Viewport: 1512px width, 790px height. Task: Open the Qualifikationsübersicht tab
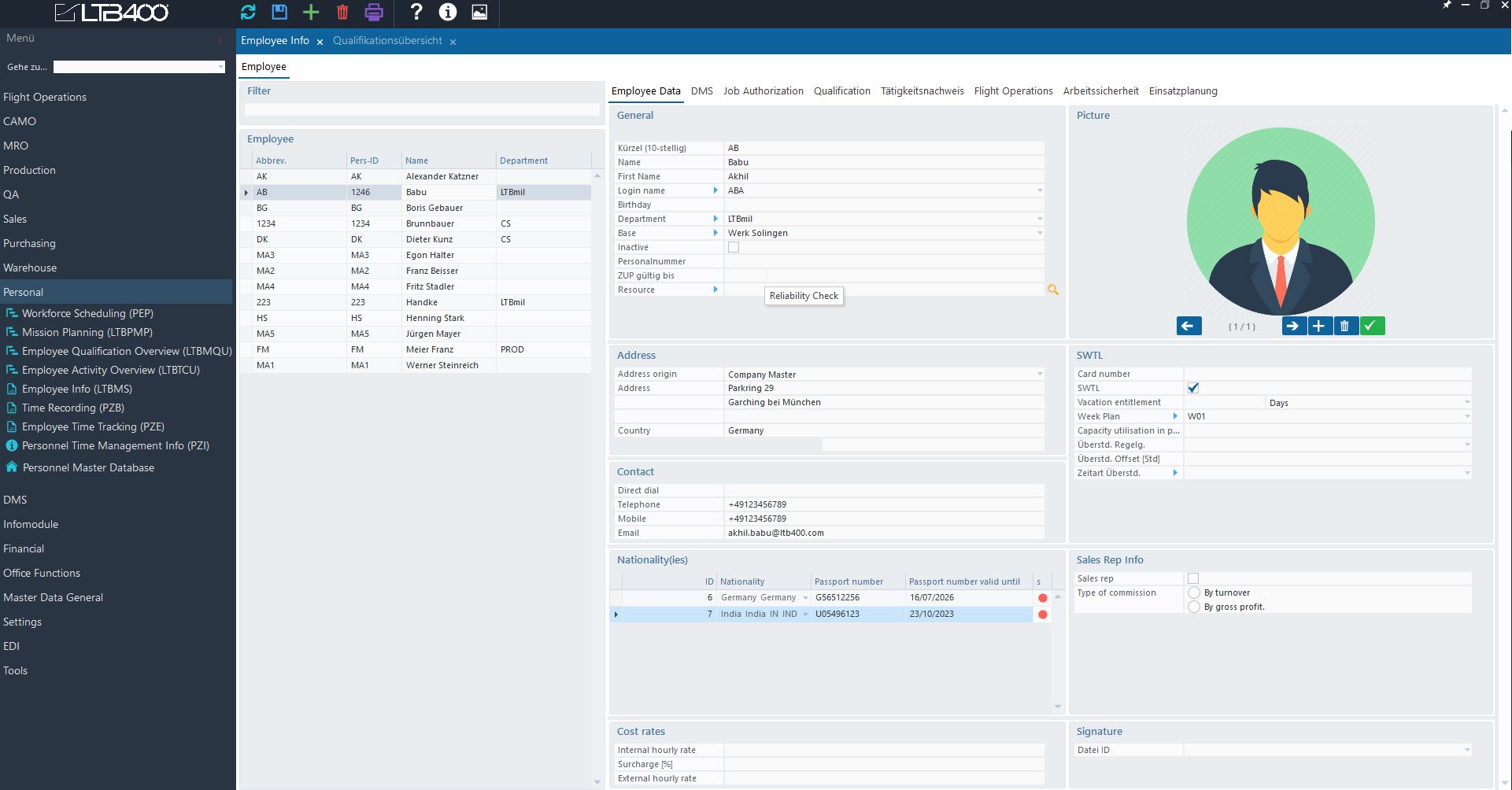click(387, 41)
